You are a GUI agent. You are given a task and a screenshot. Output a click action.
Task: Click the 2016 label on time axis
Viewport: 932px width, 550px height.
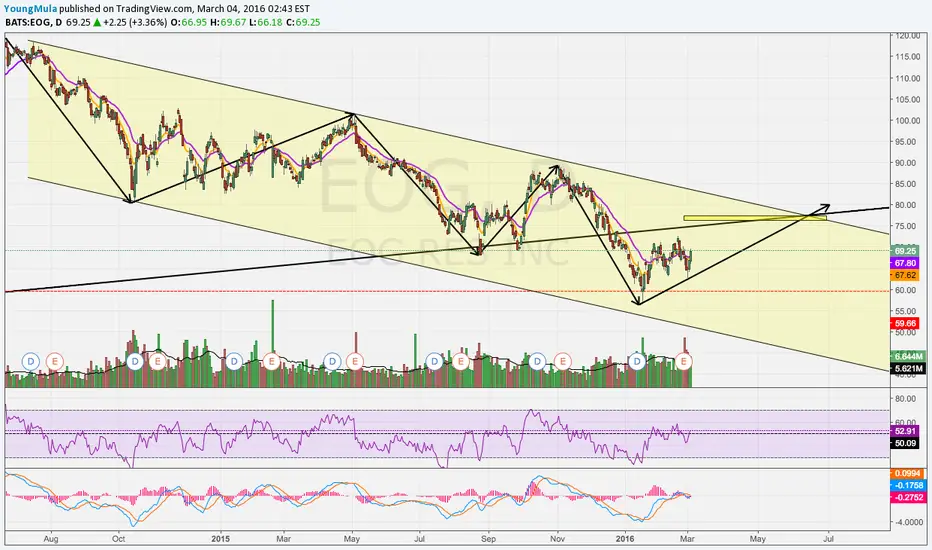click(x=625, y=539)
